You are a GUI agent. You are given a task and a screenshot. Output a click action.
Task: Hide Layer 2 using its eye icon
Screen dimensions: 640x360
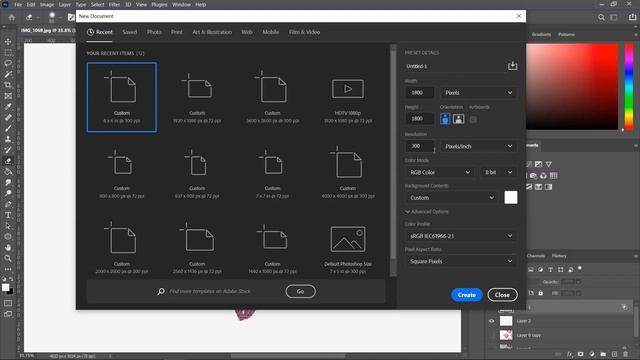(491, 321)
